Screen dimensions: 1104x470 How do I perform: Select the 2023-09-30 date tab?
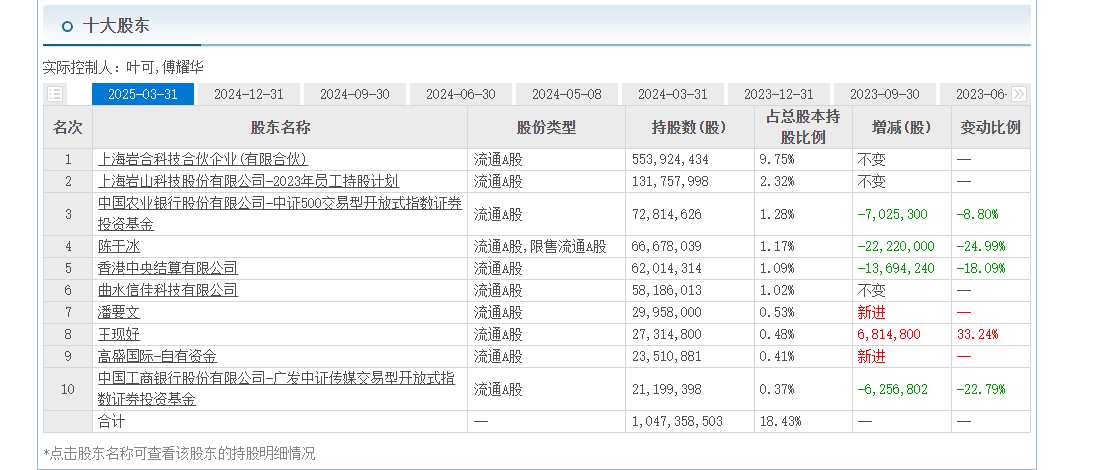pyautogui.click(x=884, y=94)
